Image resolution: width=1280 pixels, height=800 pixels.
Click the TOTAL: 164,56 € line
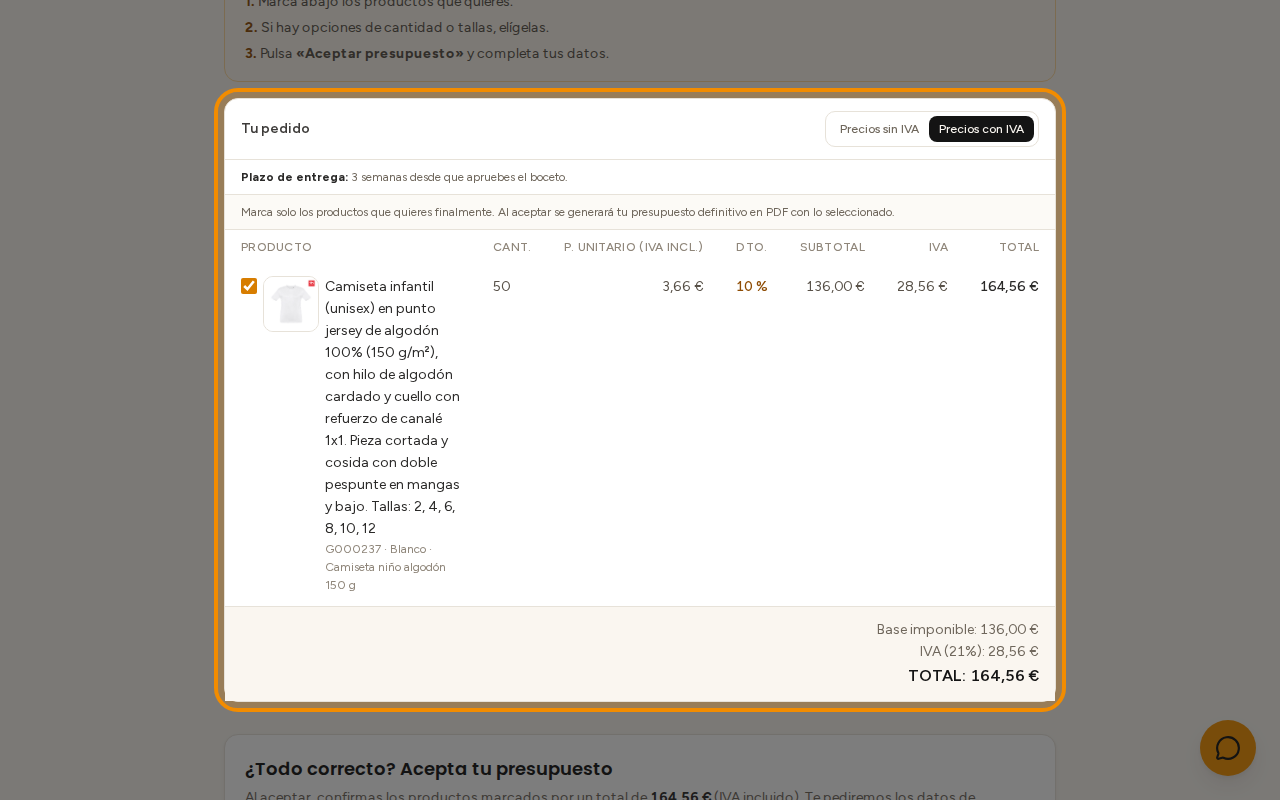pyautogui.click(x=973, y=675)
